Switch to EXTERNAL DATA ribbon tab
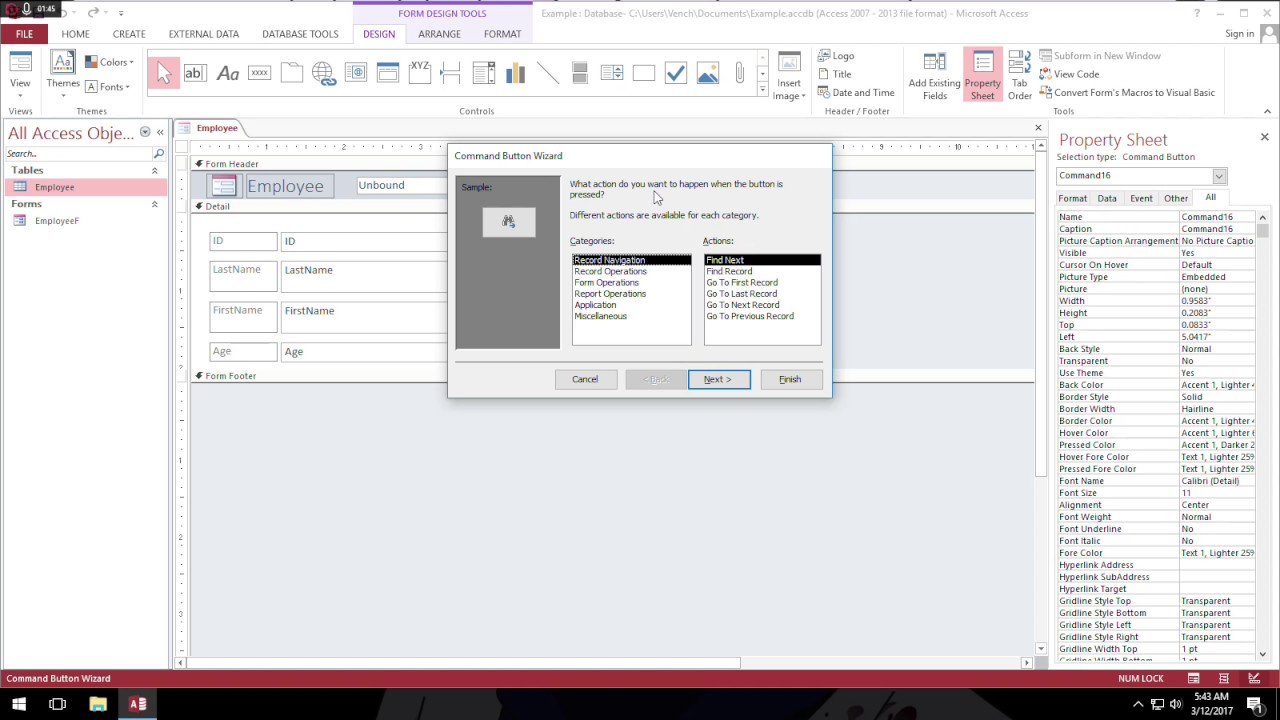Viewport: 1280px width, 720px height. (x=204, y=34)
